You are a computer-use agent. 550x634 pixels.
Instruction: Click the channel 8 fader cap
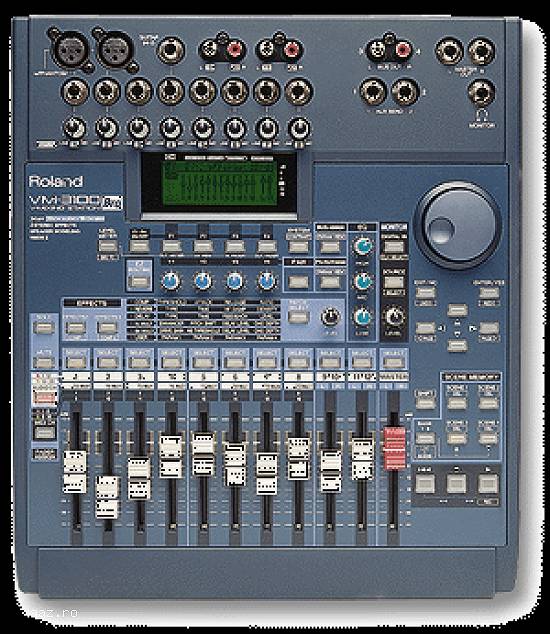click(x=298, y=459)
